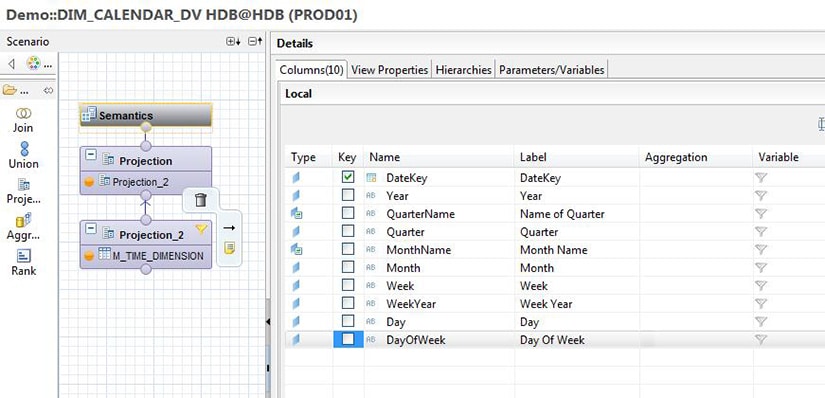Click the color palette icon in Scenario toolbar
Viewport: 825px width, 398px height.
33,64
